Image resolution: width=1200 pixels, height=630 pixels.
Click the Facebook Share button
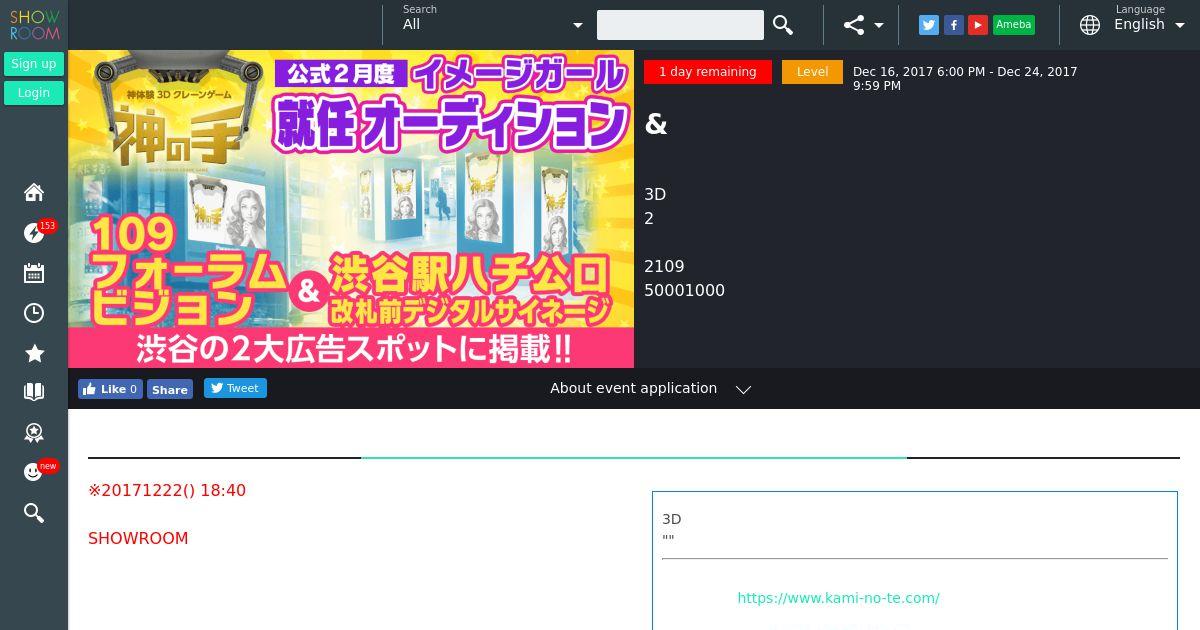170,389
